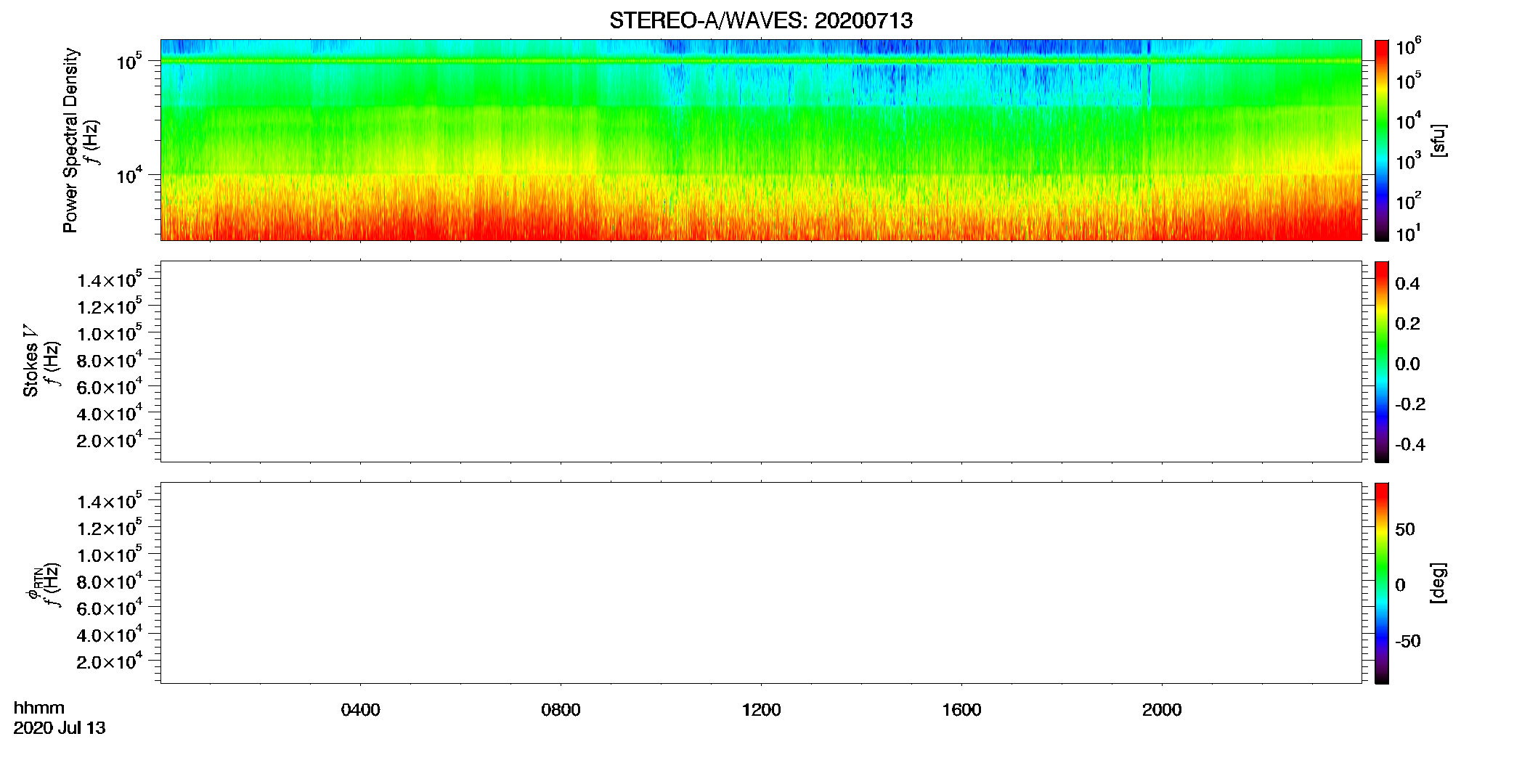1522x784 pixels.
Task: Click the Power Spectral Density axis label
Action: pos(70,140)
